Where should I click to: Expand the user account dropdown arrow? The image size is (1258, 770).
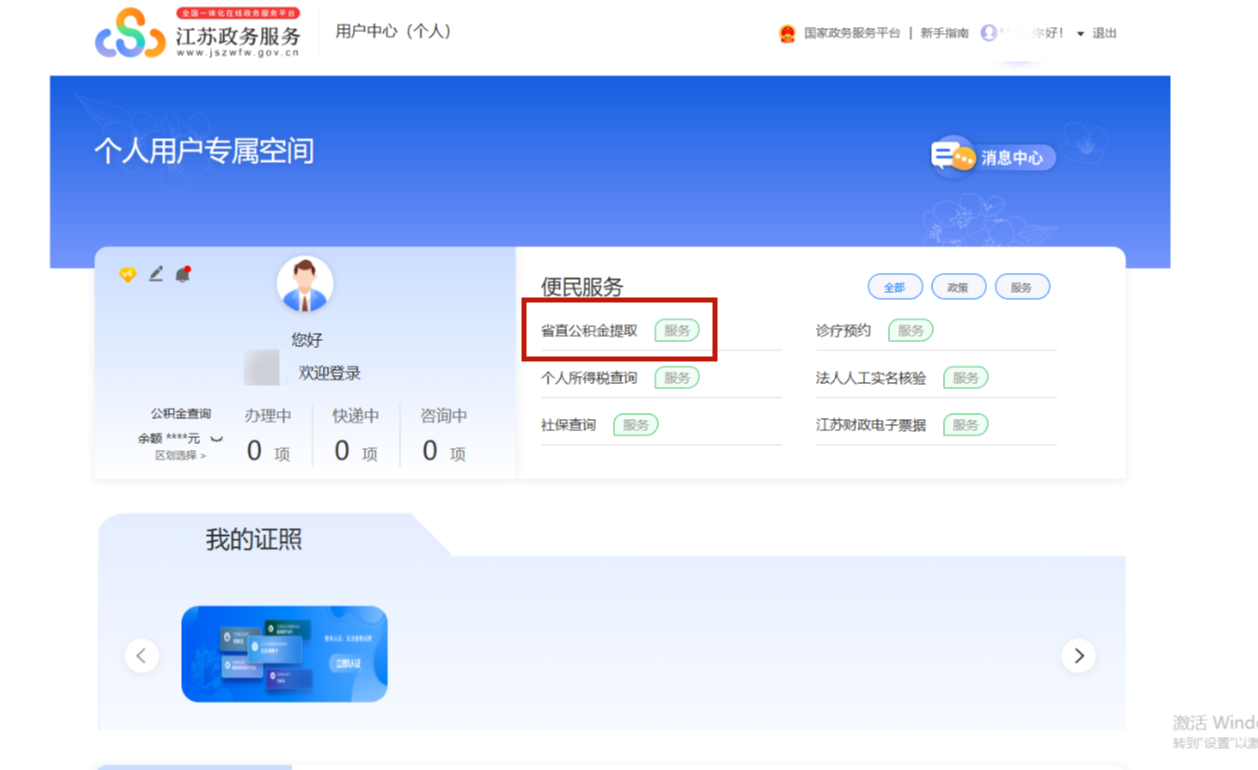(x=1080, y=34)
